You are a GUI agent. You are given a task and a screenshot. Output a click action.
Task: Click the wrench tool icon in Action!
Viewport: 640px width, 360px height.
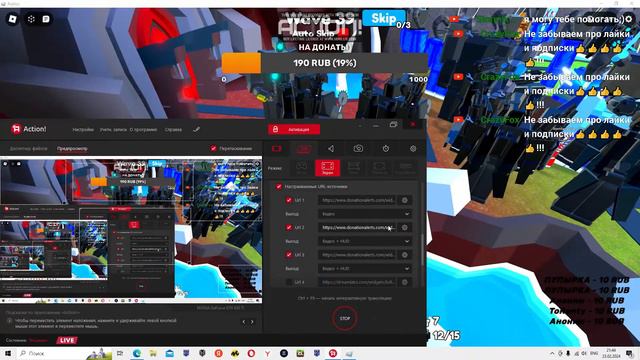coord(196,129)
